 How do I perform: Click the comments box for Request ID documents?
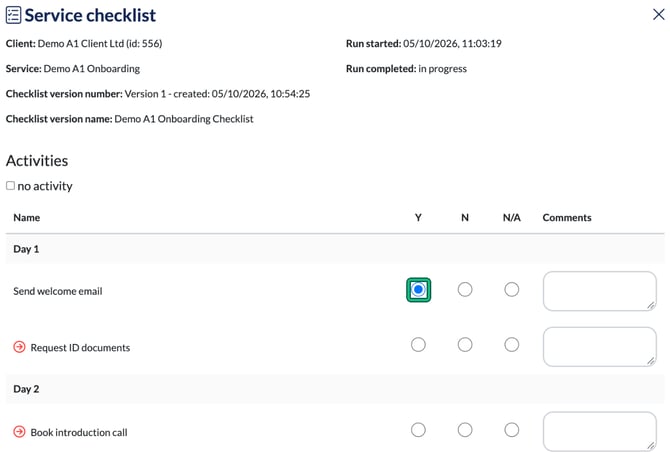(599, 346)
